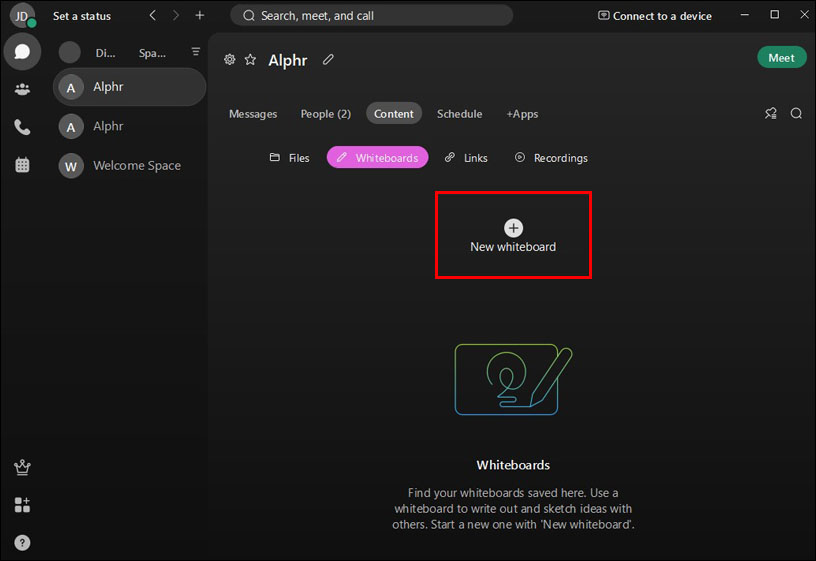Open the pinned messages icon
Image resolution: width=816 pixels, height=561 pixels.
click(771, 113)
